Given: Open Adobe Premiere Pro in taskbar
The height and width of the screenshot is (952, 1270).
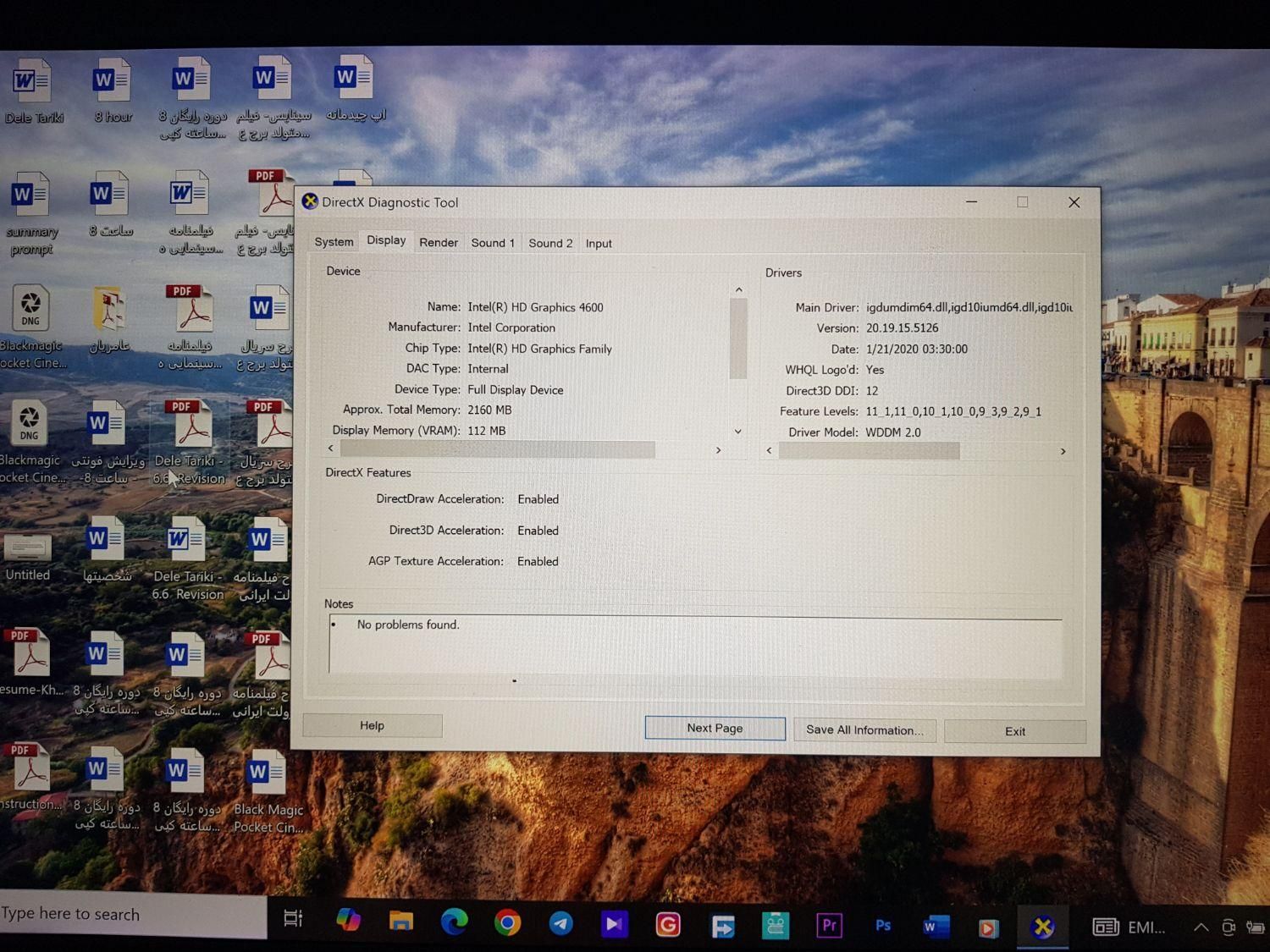Looking at the screenshot, I should pyautogui.click(x=829, y=925).
